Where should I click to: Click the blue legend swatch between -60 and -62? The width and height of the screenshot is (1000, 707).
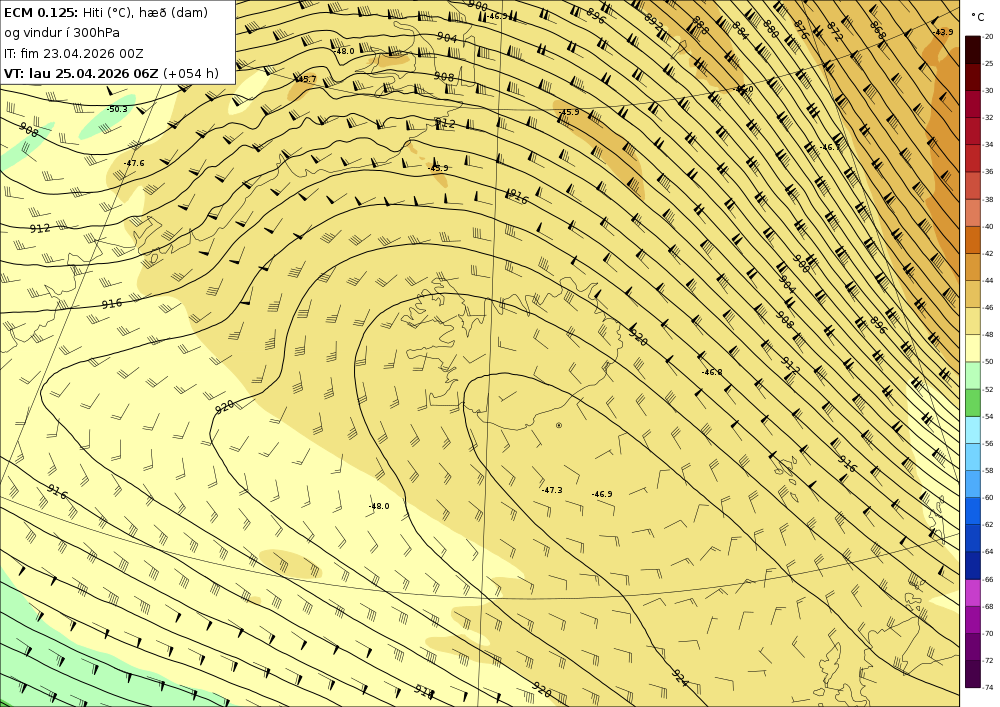pyautogui.click(x=973, y=511)
